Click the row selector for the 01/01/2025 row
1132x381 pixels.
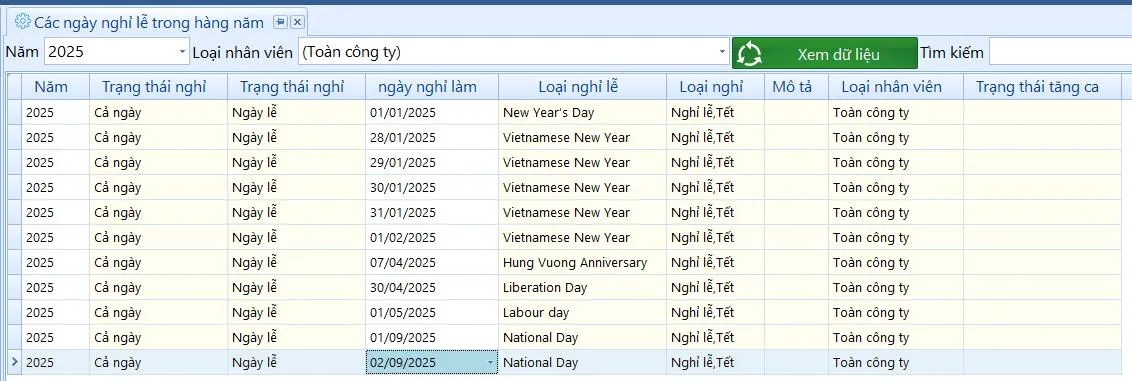point(14,113)
